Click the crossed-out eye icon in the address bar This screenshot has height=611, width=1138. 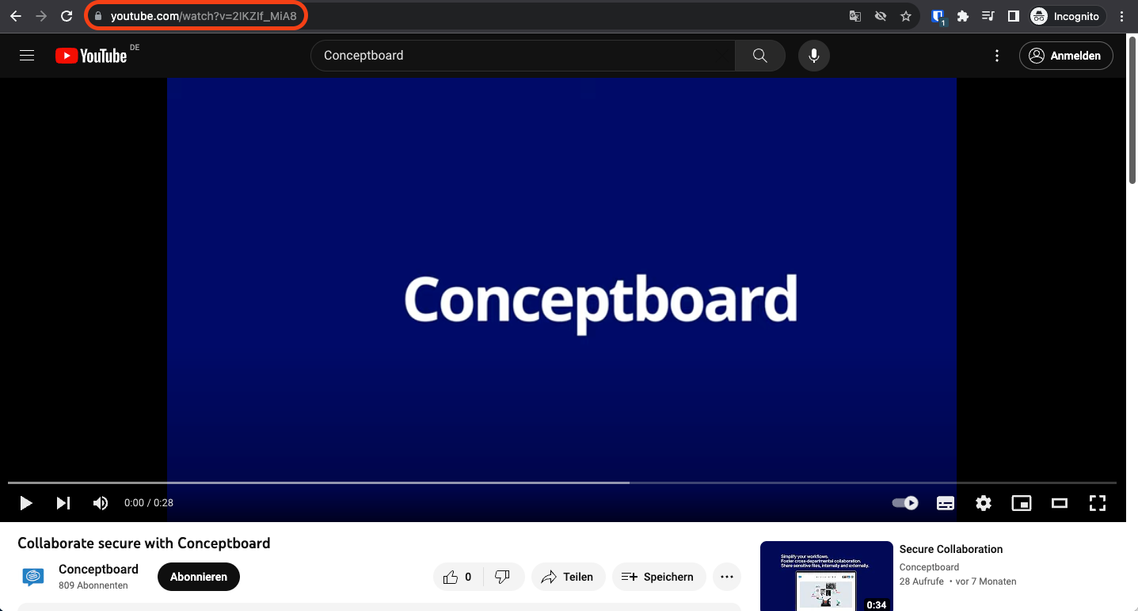880,16
